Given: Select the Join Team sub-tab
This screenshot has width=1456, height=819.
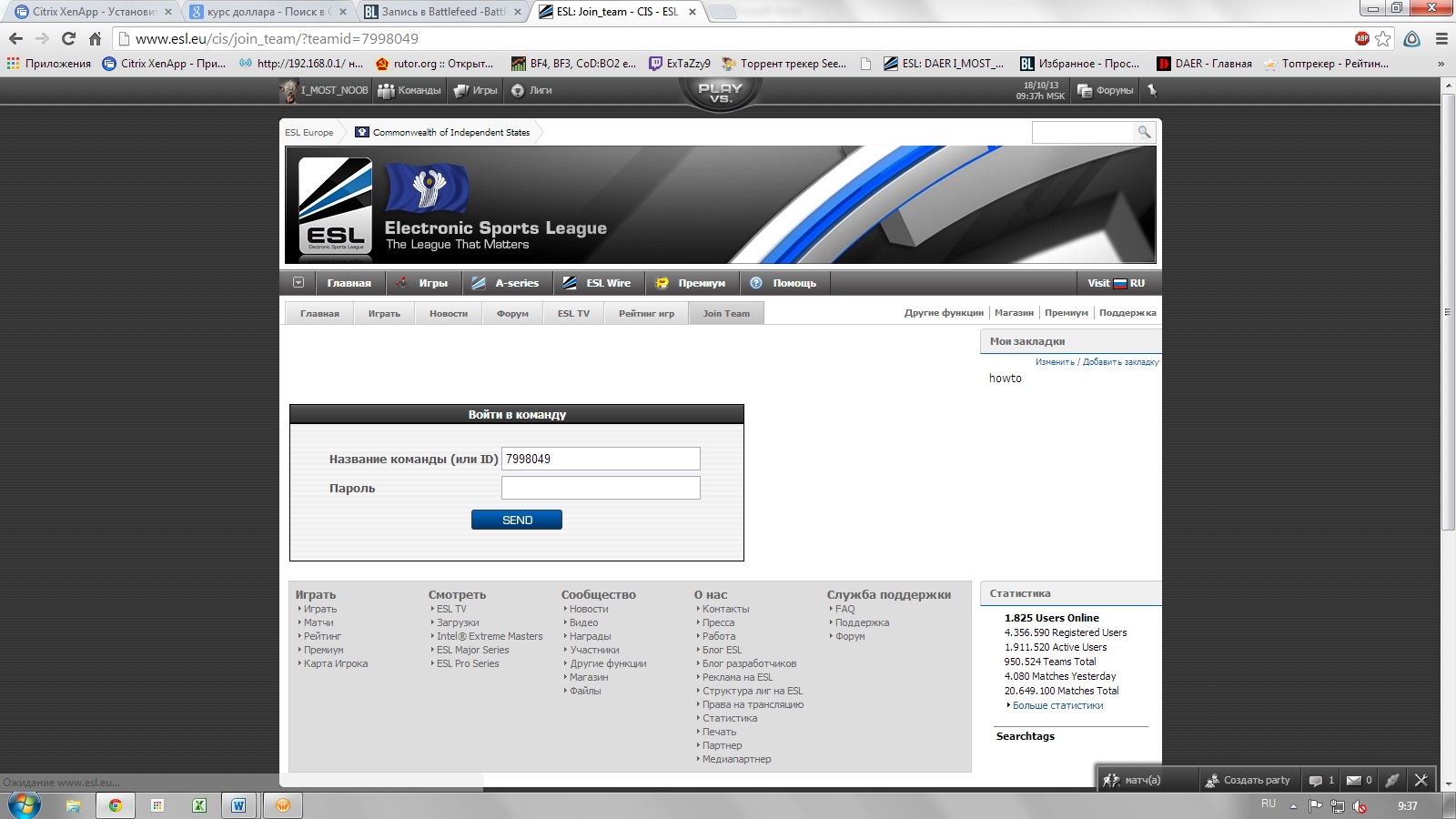Looking at the screenshot, I should coord(726,313).
